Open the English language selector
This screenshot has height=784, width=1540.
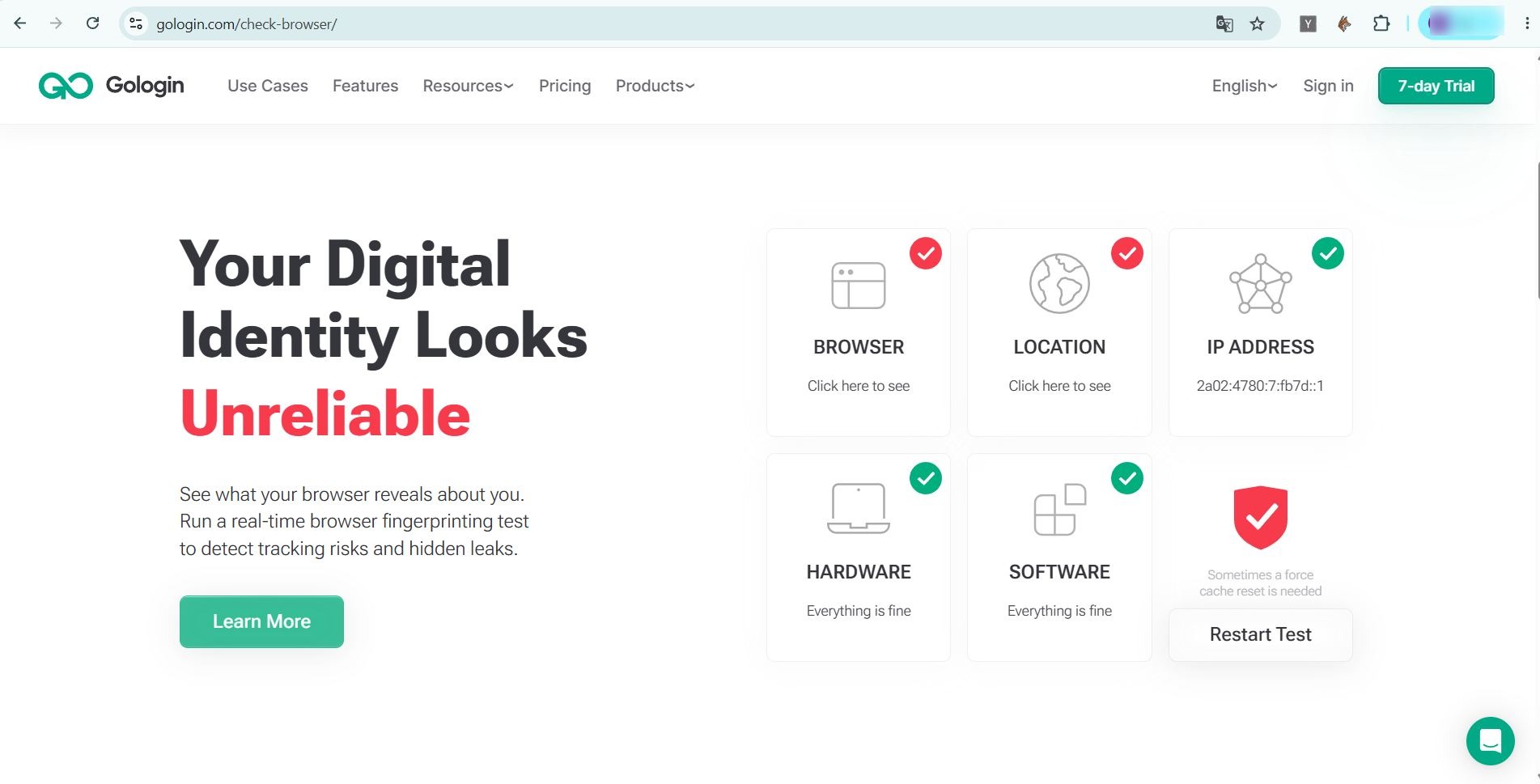tap(1245, 86)
